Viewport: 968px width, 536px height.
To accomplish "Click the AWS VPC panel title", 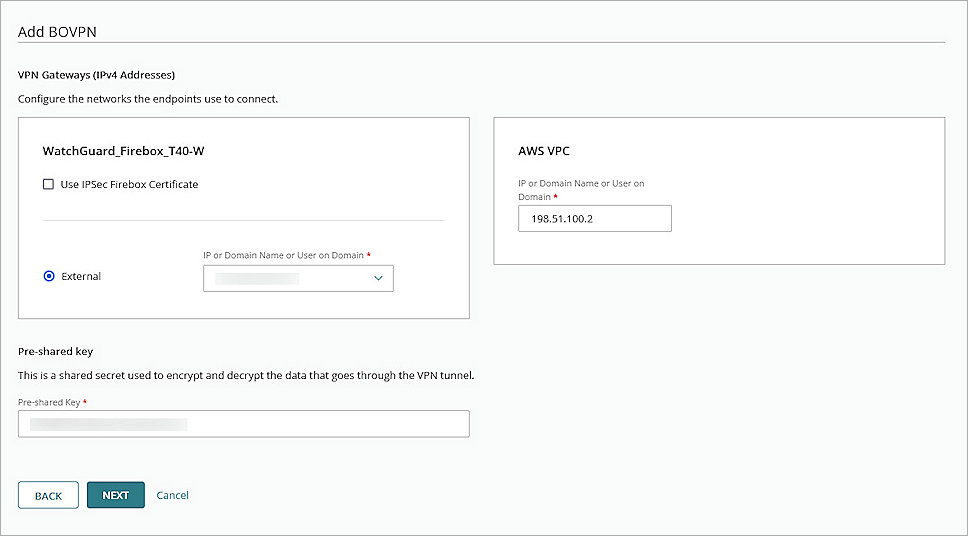I will (x=544, y=151).
